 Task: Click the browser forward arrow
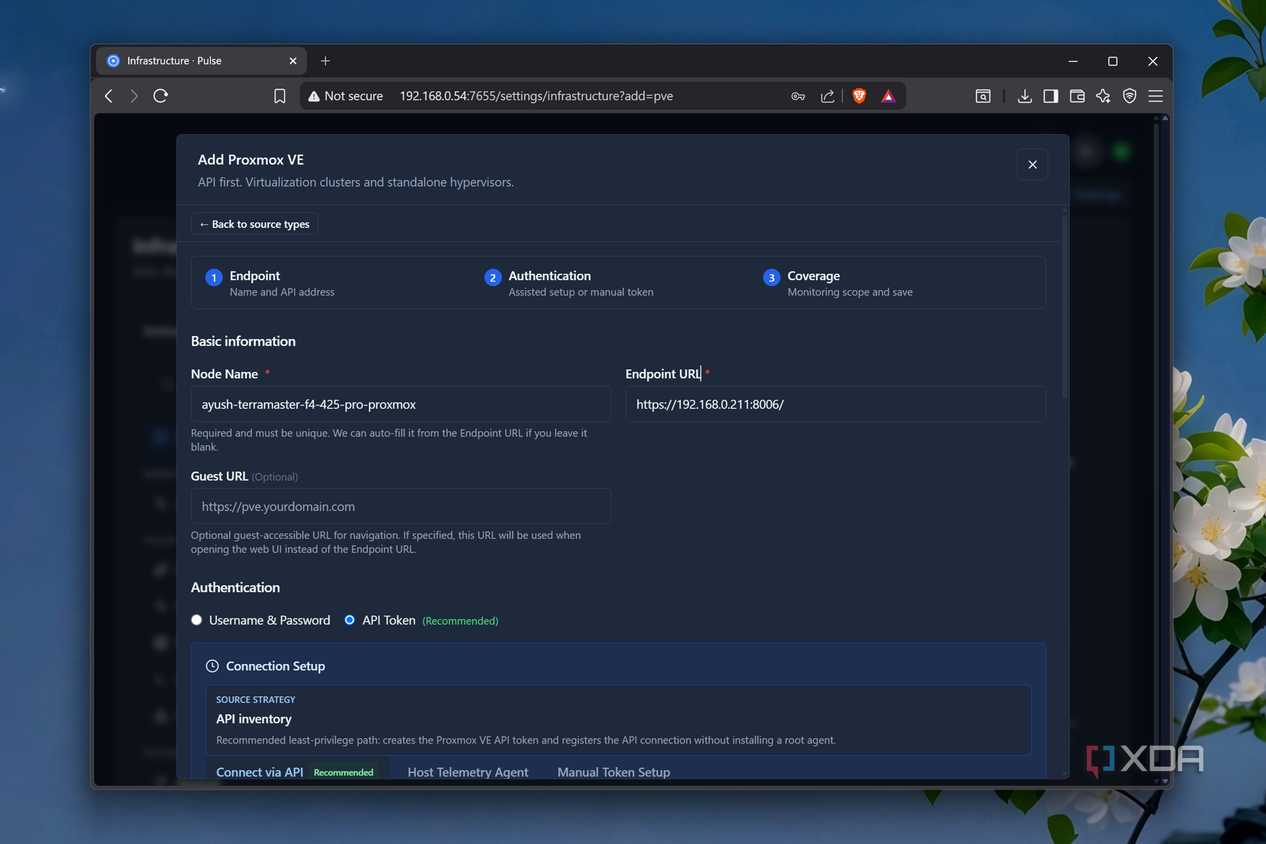pos(134,96)
